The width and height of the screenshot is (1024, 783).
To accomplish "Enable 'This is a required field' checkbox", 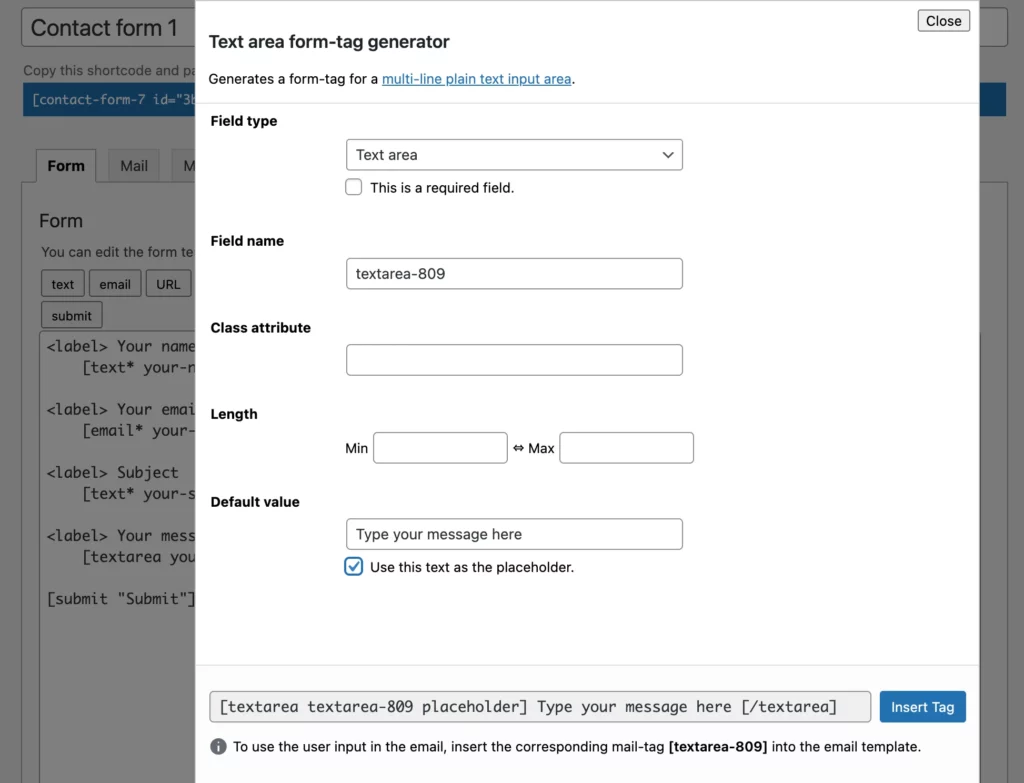I will pos(353,187).
